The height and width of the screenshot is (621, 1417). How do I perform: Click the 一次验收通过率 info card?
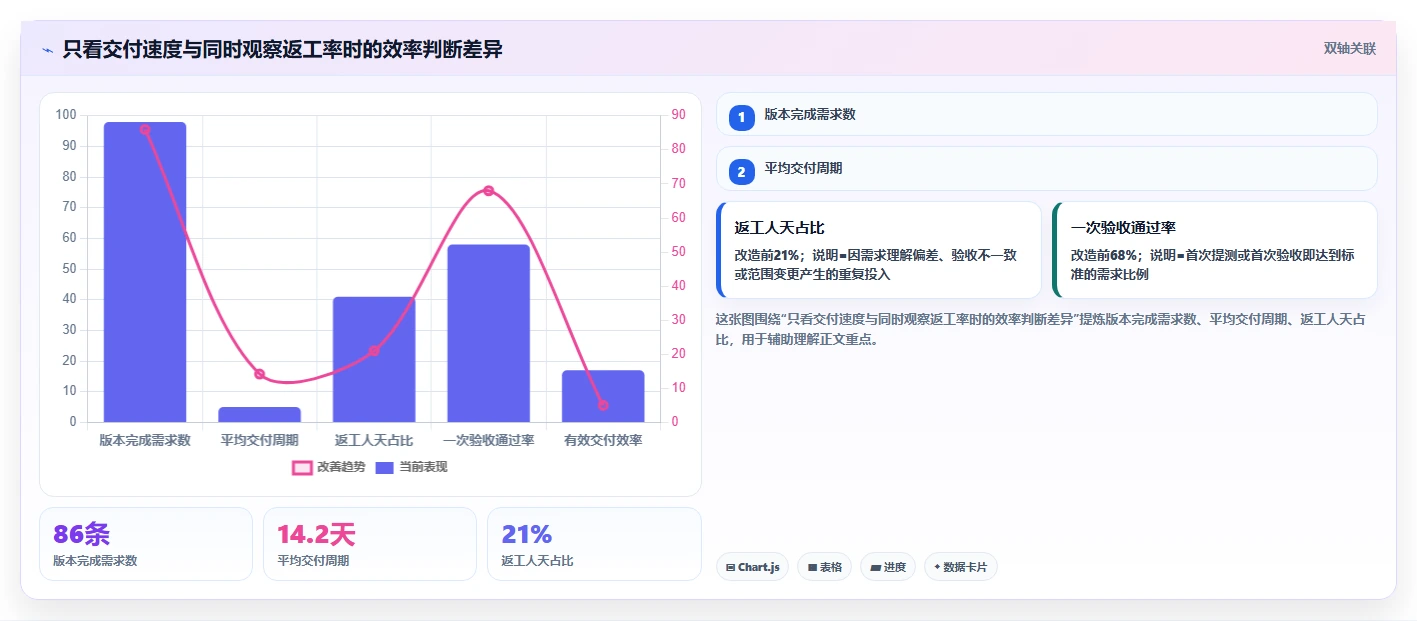[x=1215, y=250]
